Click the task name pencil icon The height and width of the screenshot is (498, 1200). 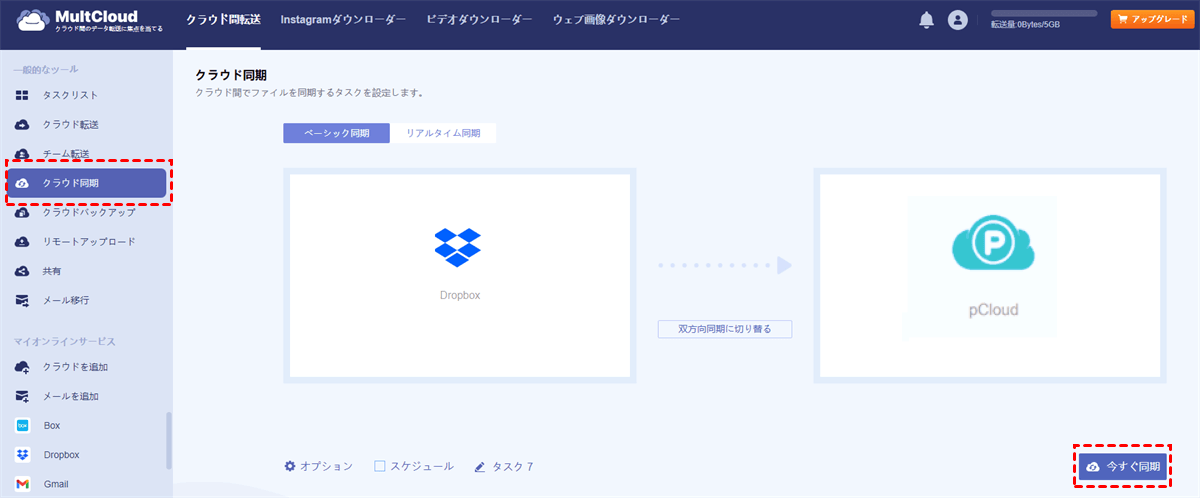tap(480, 466)
